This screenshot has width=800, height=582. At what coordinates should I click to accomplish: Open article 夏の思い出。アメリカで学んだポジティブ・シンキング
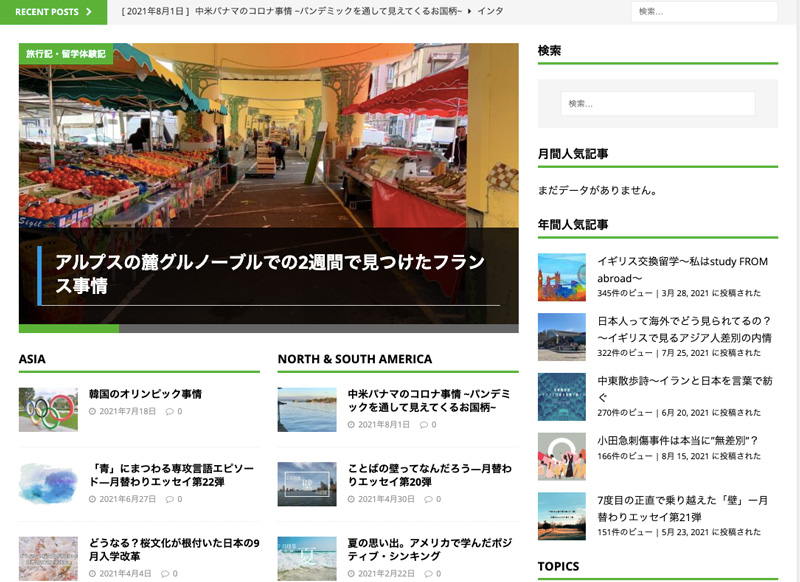tap(430, 549)
